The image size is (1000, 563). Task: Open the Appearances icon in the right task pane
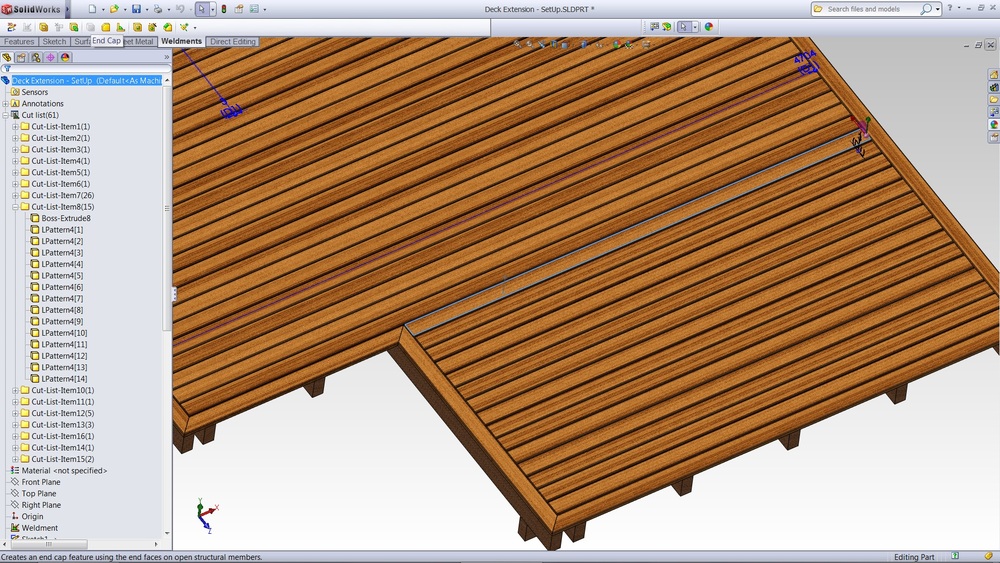tap(993, 125)
